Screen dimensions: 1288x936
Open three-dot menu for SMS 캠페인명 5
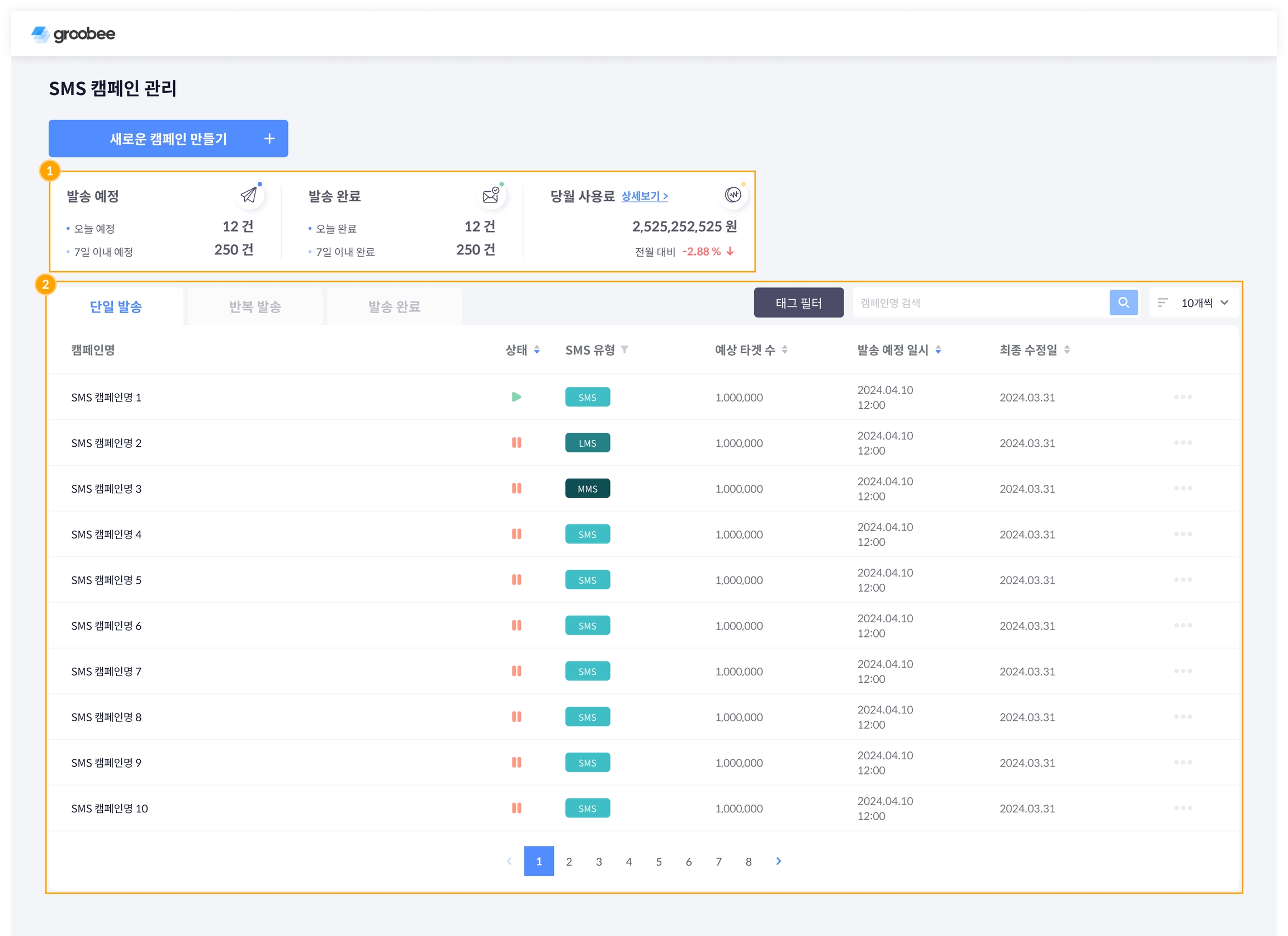point(1182,579)
